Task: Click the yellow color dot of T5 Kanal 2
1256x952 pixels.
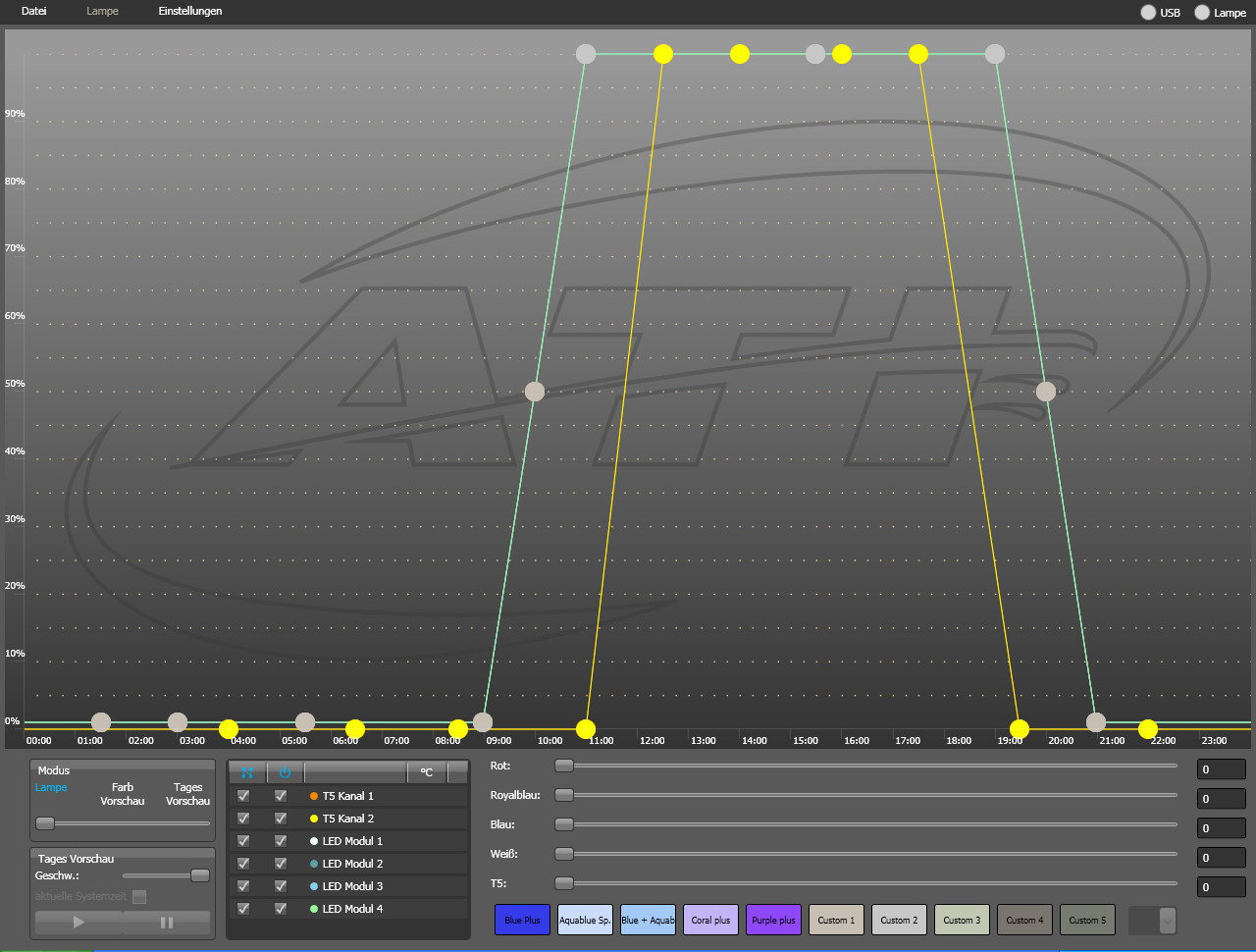Action: [314, 819]
